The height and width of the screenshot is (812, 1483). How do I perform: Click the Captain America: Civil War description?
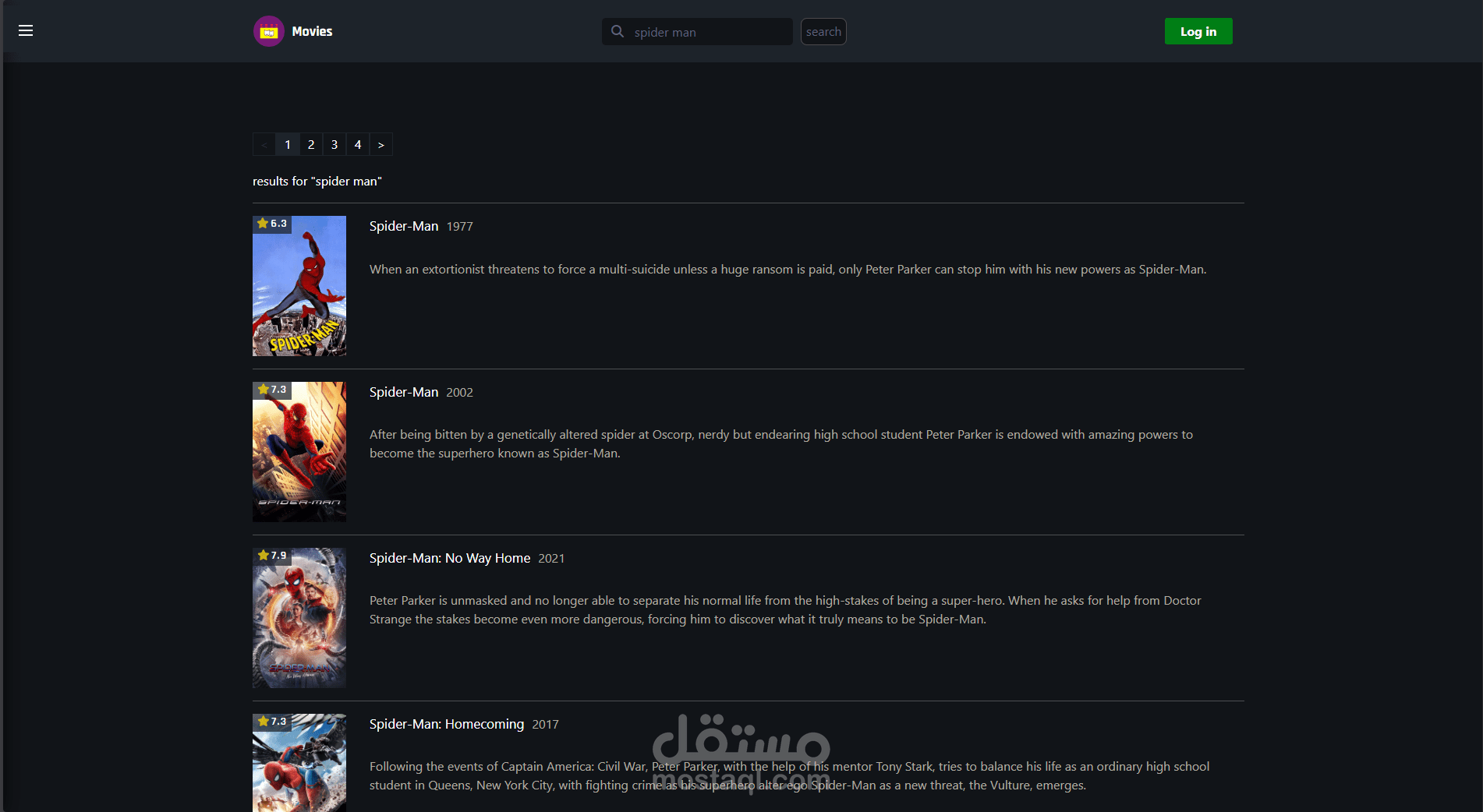point(789,776)
